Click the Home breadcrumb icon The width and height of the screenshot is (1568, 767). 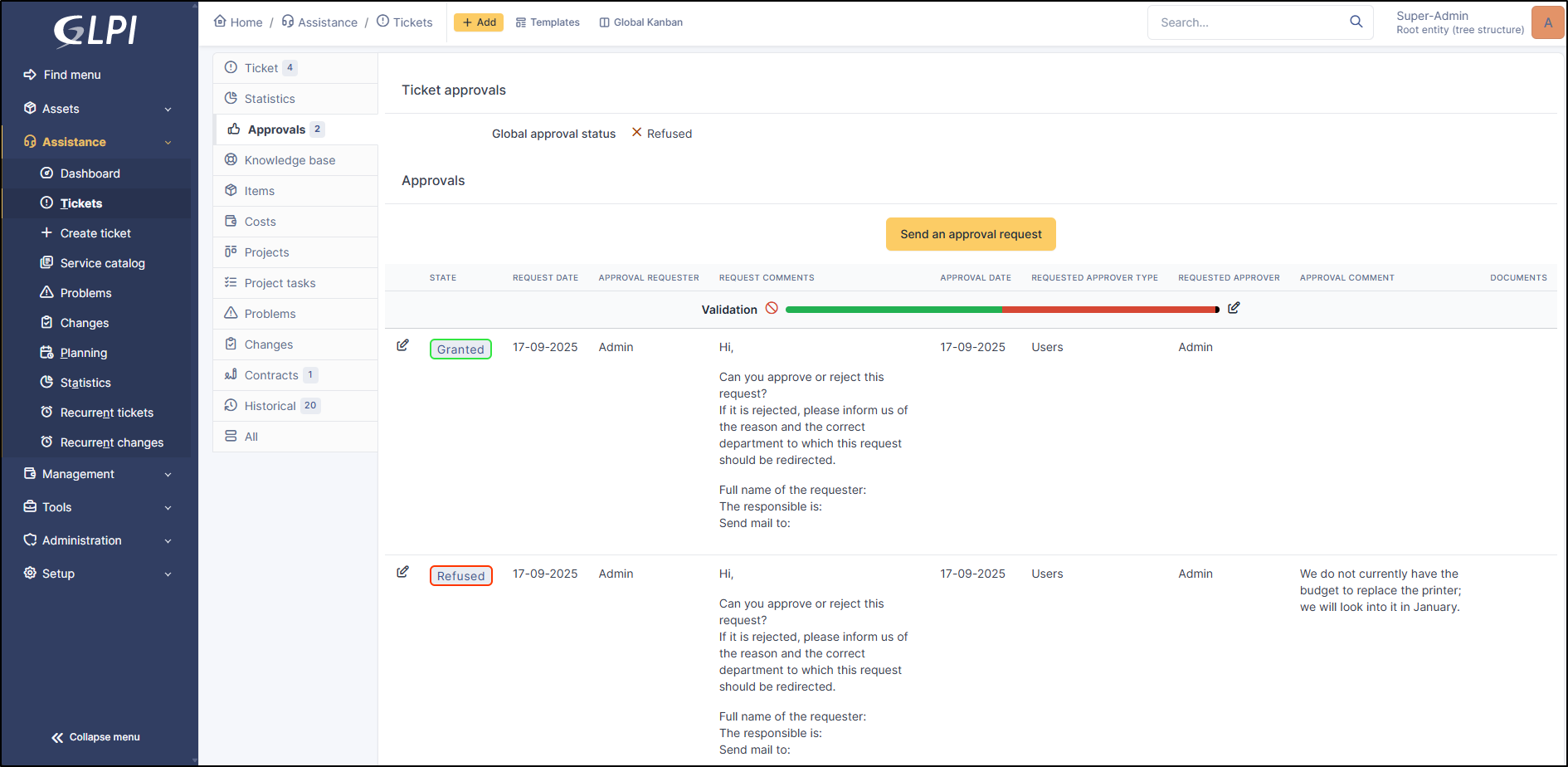[220, 22]
